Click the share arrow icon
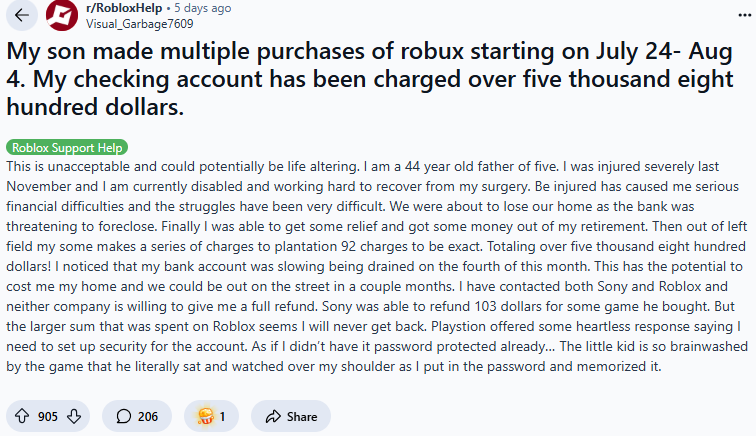 coord(270,415)
